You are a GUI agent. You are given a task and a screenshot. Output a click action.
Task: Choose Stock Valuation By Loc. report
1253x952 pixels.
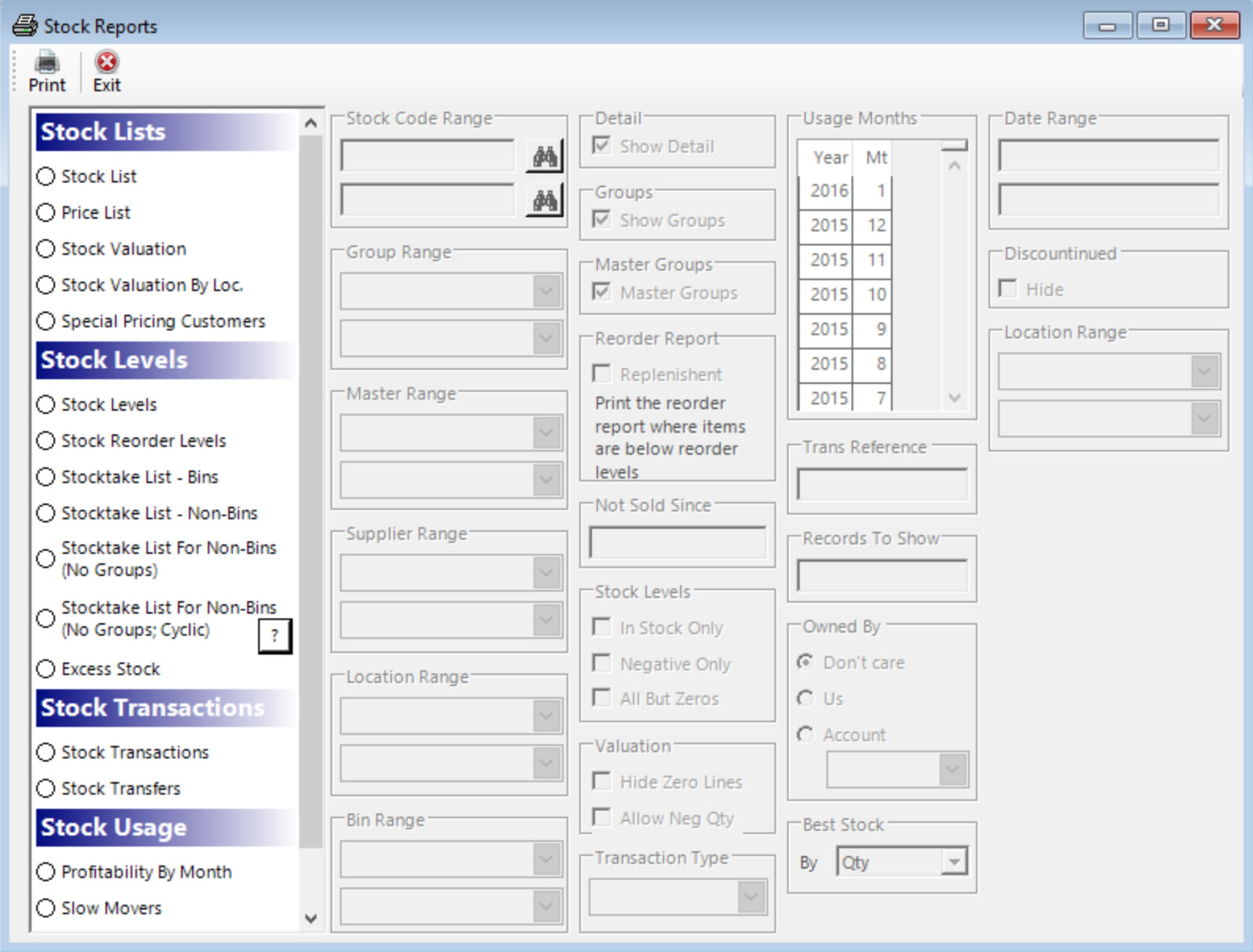click(46, 285)
